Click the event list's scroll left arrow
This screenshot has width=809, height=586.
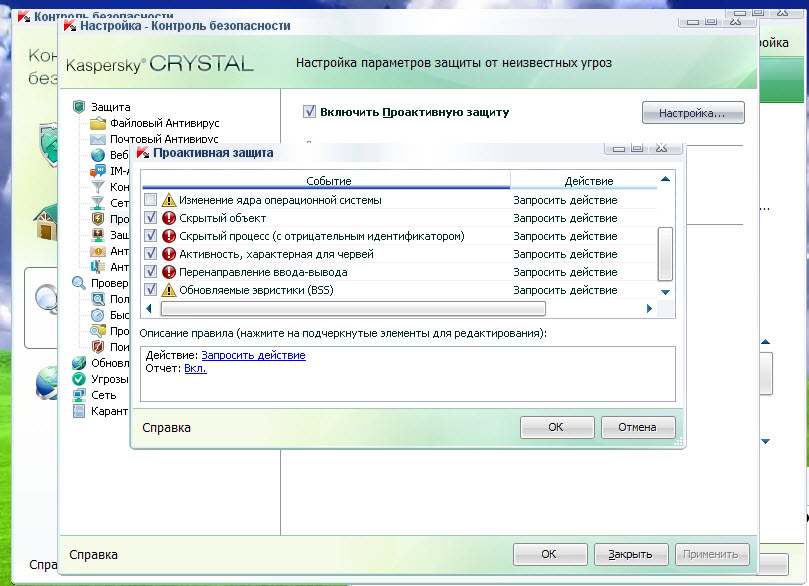[x=149, y=308]
